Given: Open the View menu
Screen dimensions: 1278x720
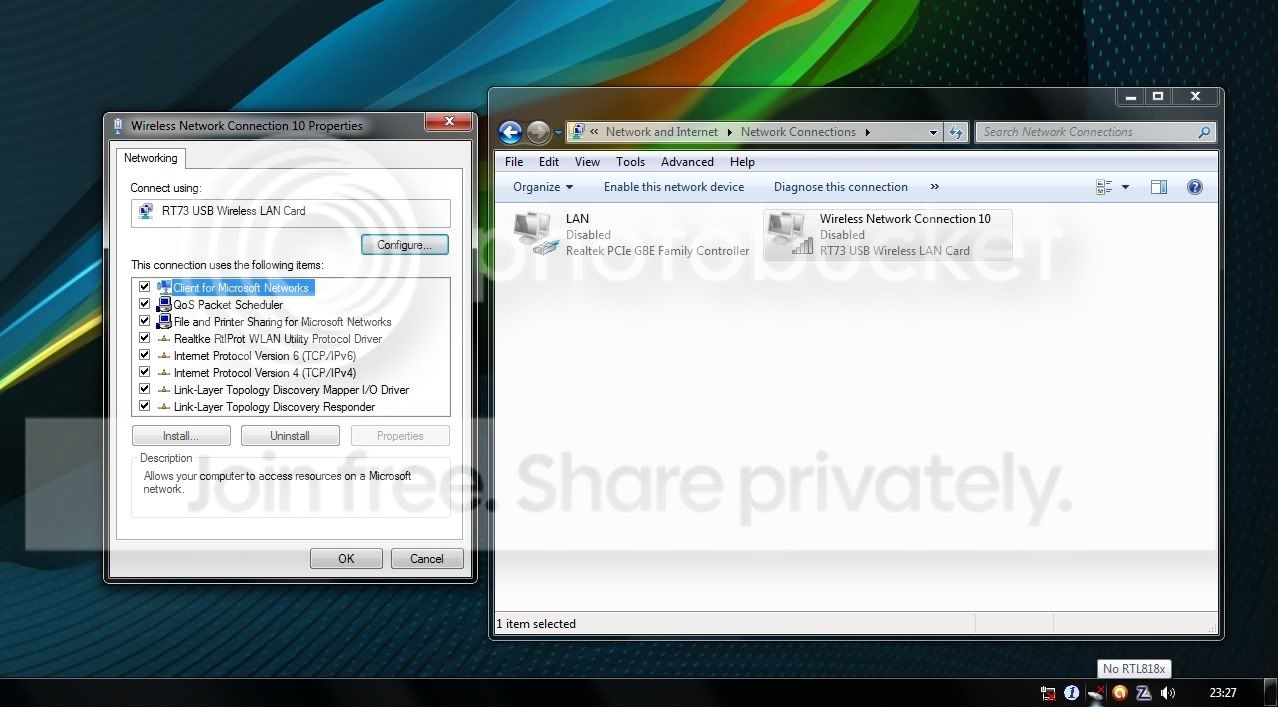Looking at the screenshot, I should pyautogui.click(x=587, y=162).
